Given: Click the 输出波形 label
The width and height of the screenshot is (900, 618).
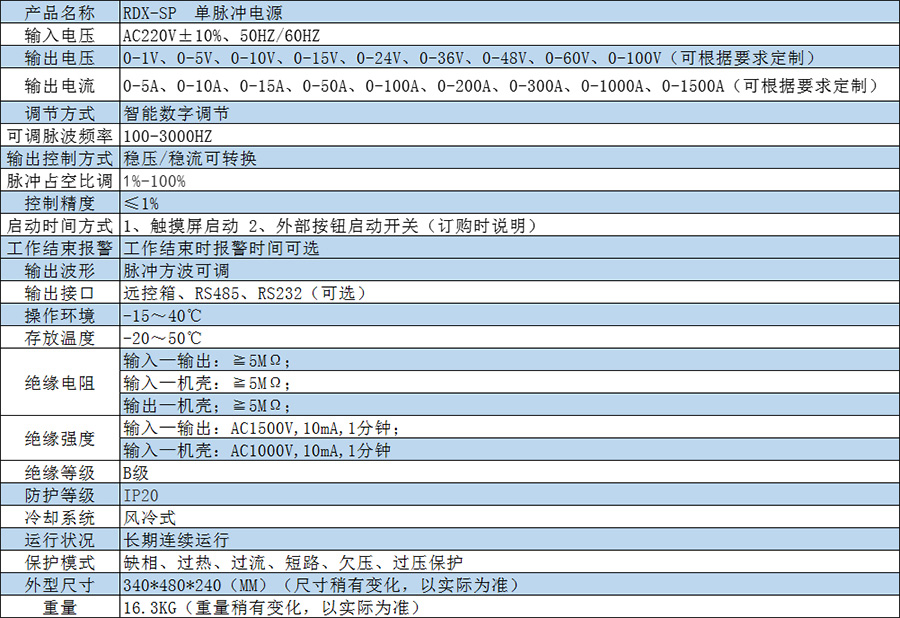Looking at the screenshot, I should click(60, 270).
